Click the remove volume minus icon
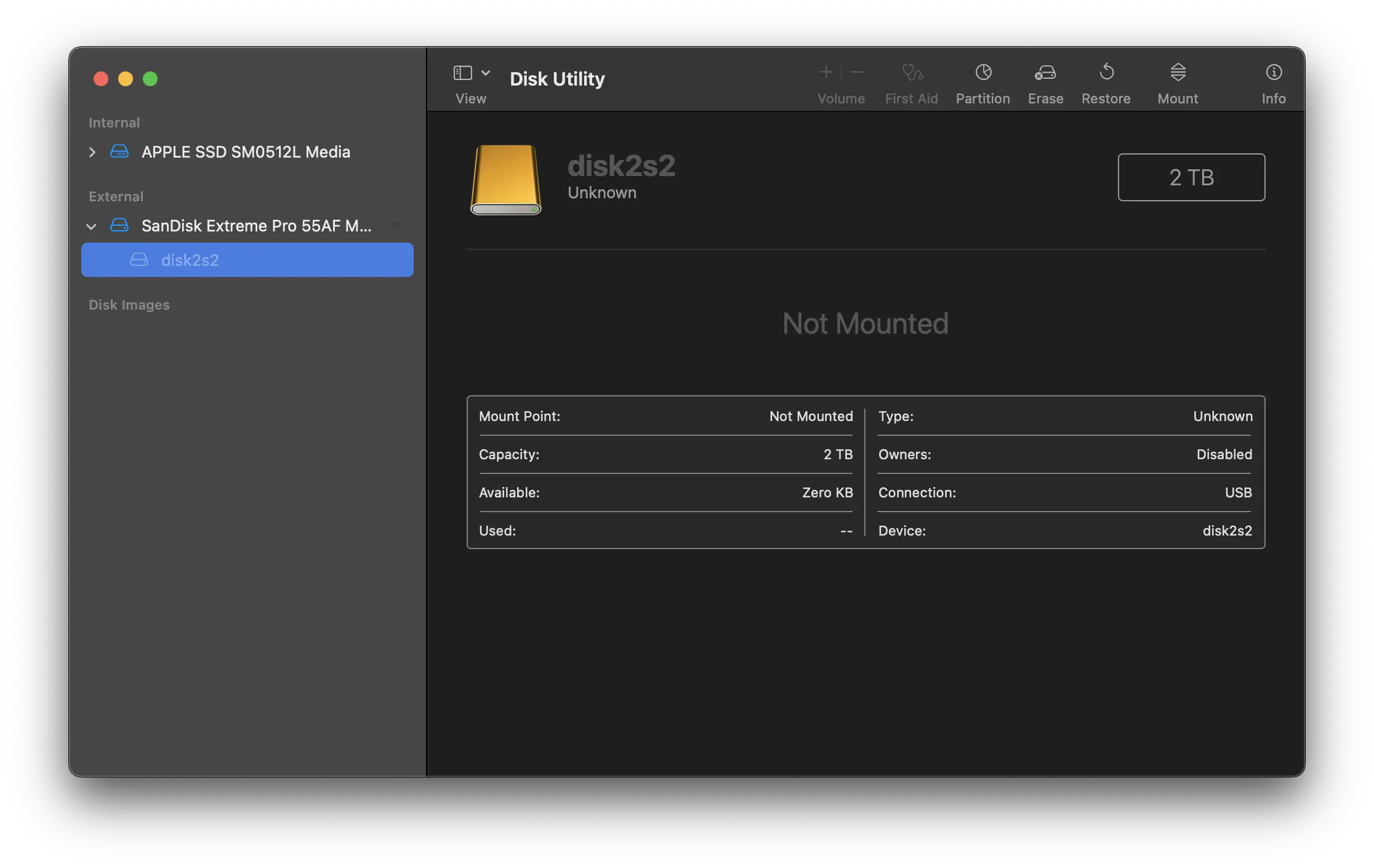This screenshot has height=868, width=1374. [x=858, y=73]
